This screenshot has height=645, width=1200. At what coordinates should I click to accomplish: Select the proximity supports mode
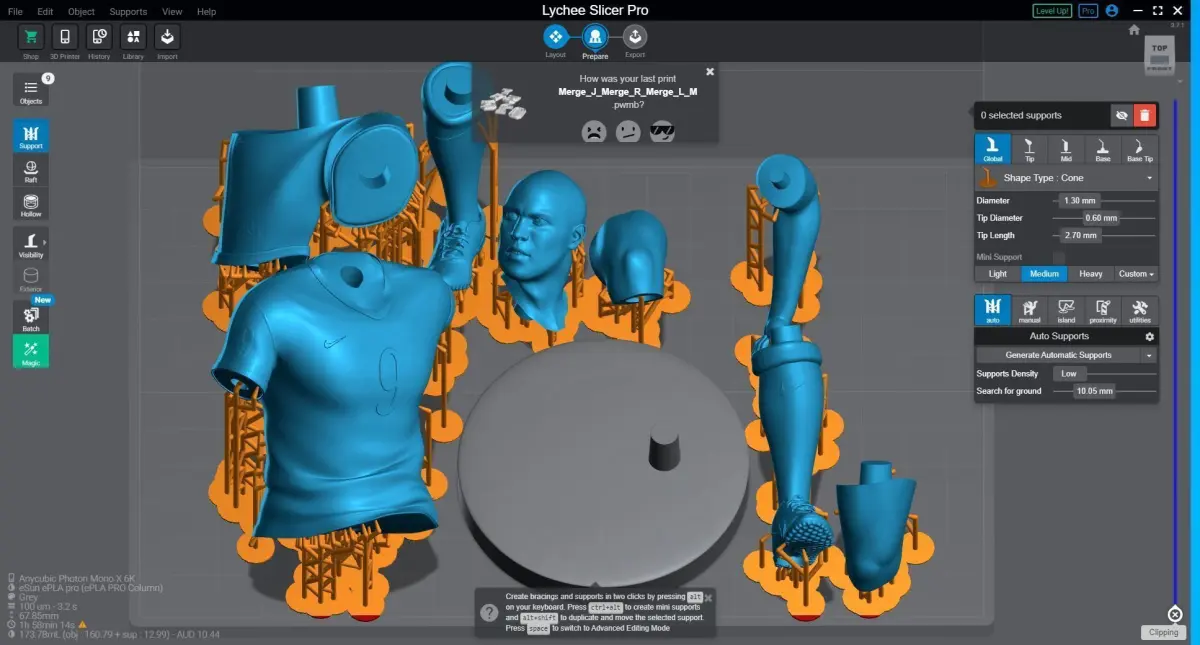(x=1103, y=310)
